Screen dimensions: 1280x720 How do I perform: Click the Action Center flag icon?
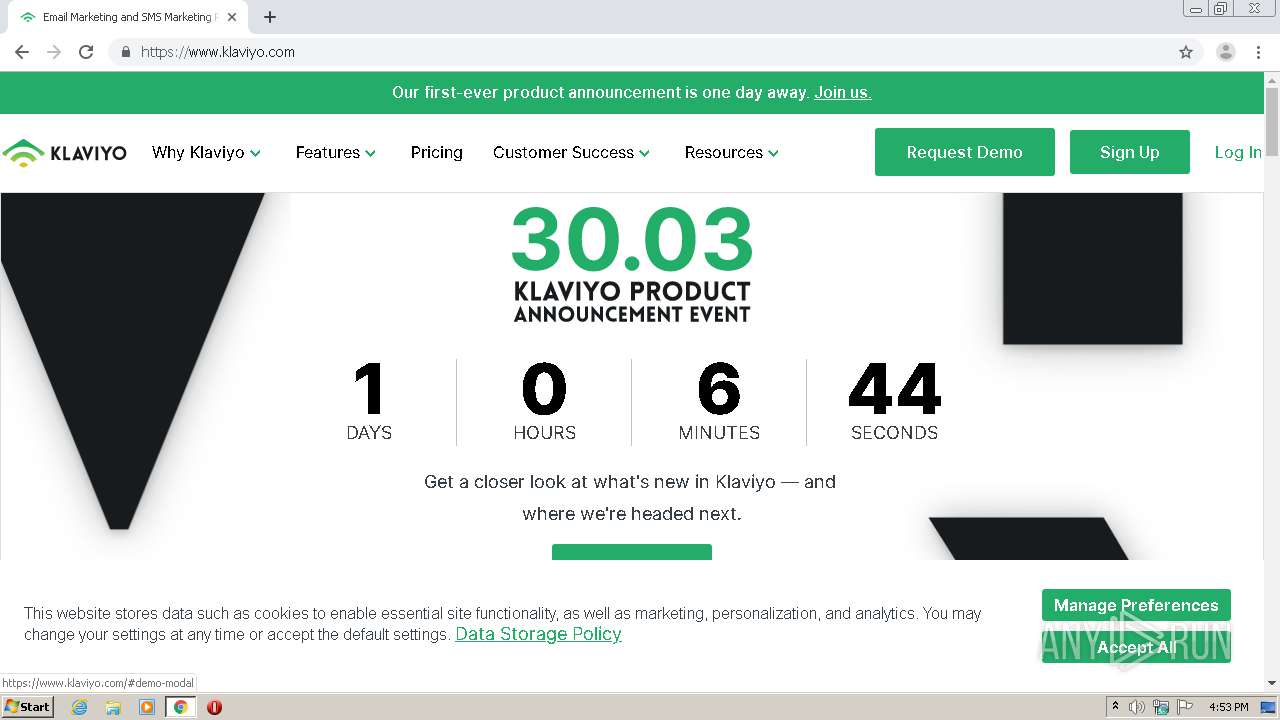[1185, 707]
